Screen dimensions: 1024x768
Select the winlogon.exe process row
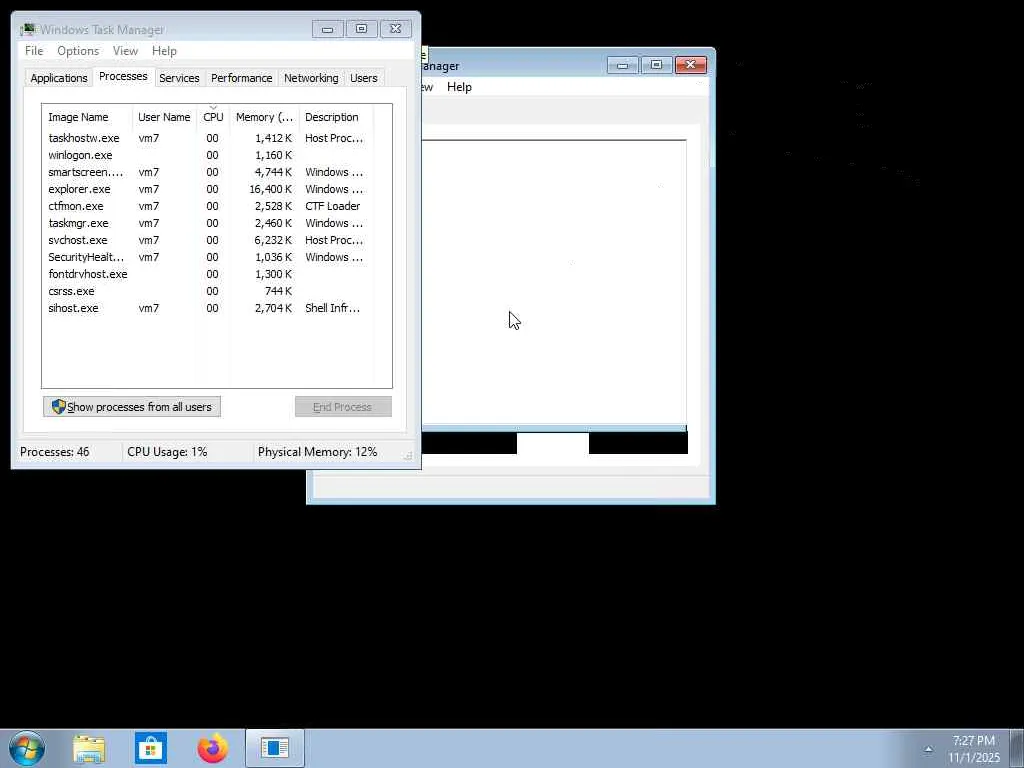click(x=208, y=155)
